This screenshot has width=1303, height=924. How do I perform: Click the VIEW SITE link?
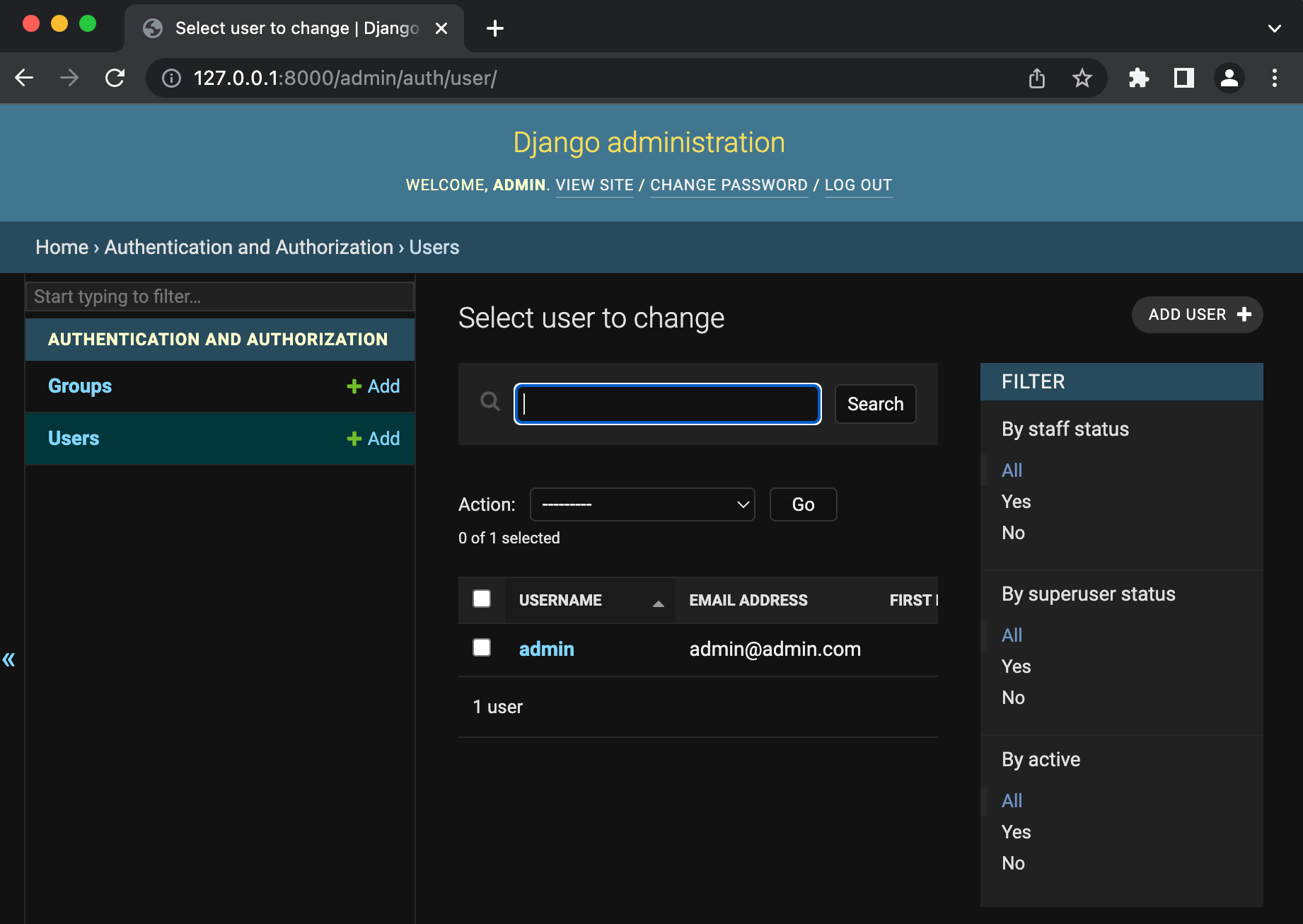594,185
